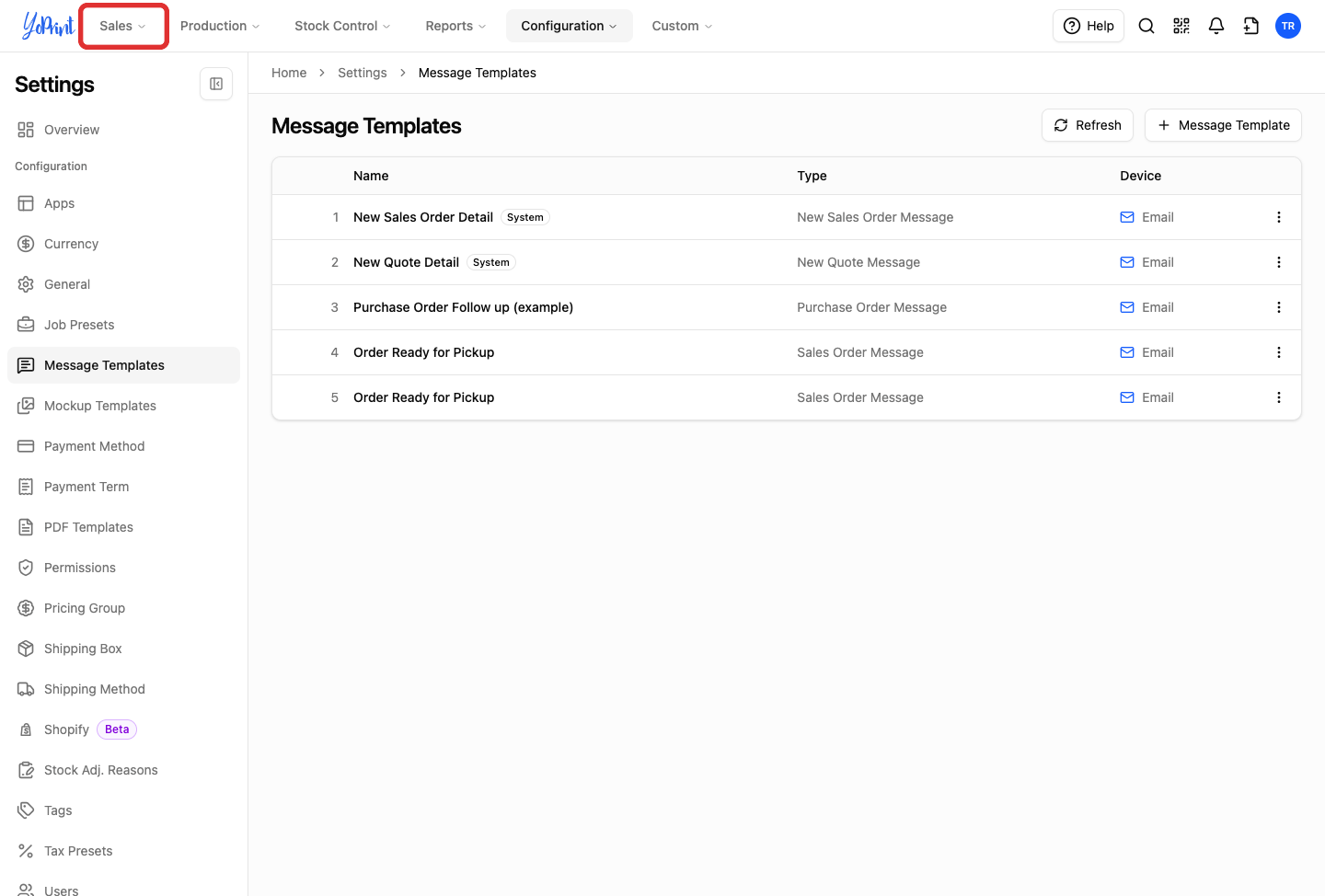This screenshot has height=896, width=1325.
Task: Open the QR code scanner icon
Action: point(1181,26)
